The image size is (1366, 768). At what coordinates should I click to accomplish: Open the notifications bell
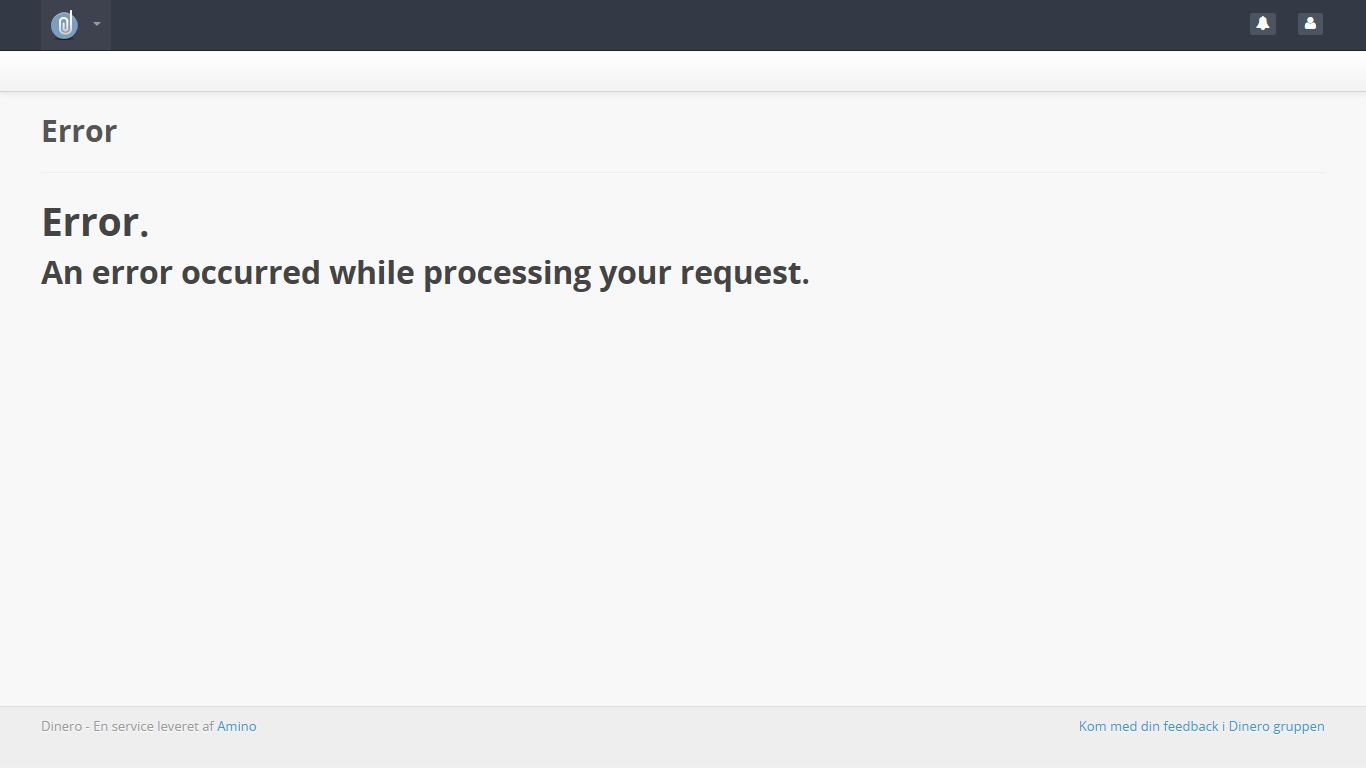point(1263,24)
